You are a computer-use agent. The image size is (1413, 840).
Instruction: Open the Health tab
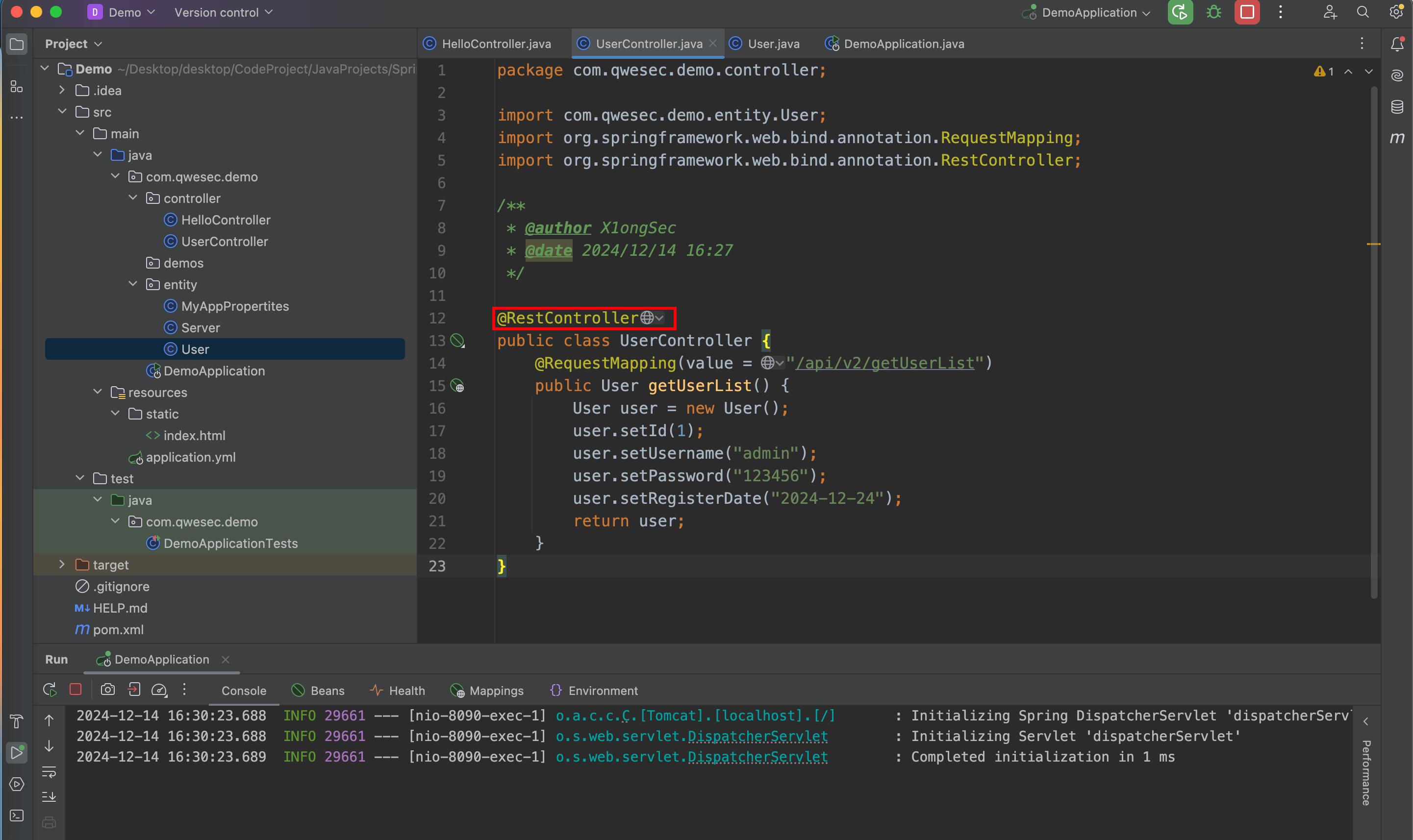[398, 691]
